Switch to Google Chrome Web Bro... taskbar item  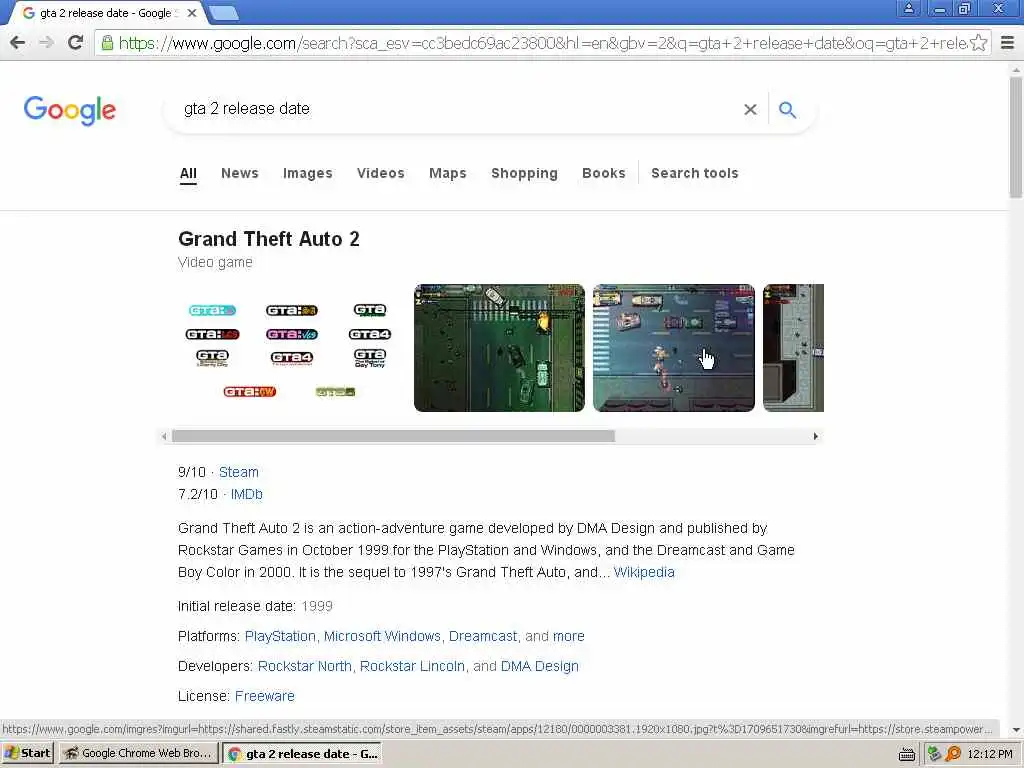click(138, 753)
